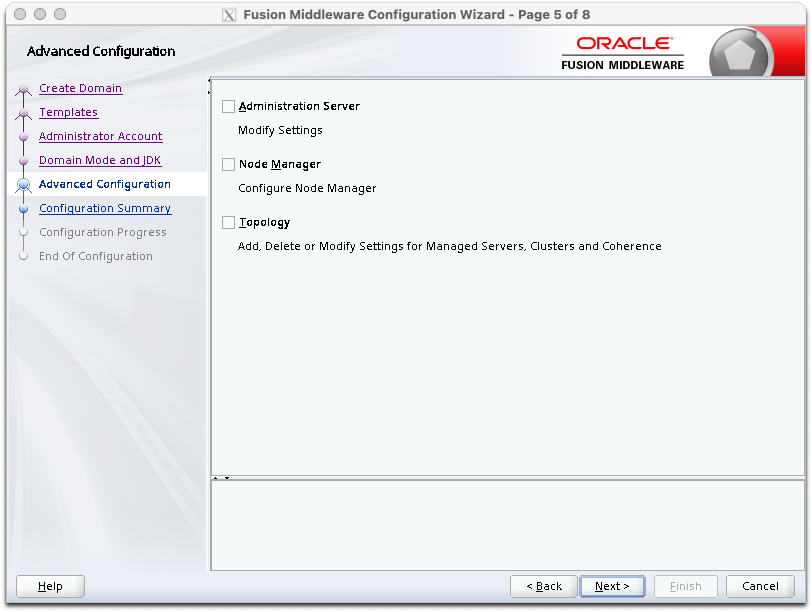Close the wizard window with red button
Screen dimensions: 812x612
[x=20, y=14]
